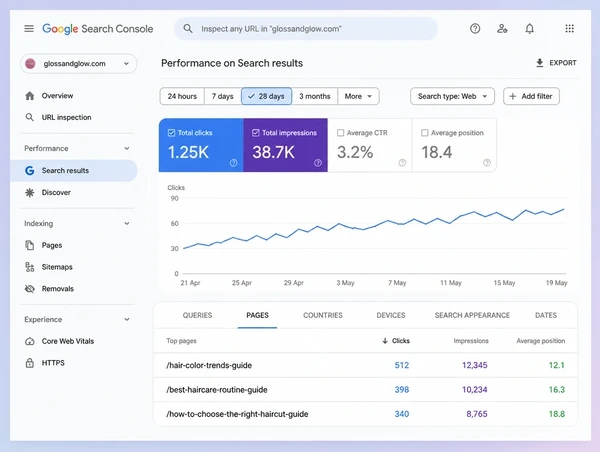Switch to the Queries tab
This screenshot has height=452, width=600.
[197, 315]
